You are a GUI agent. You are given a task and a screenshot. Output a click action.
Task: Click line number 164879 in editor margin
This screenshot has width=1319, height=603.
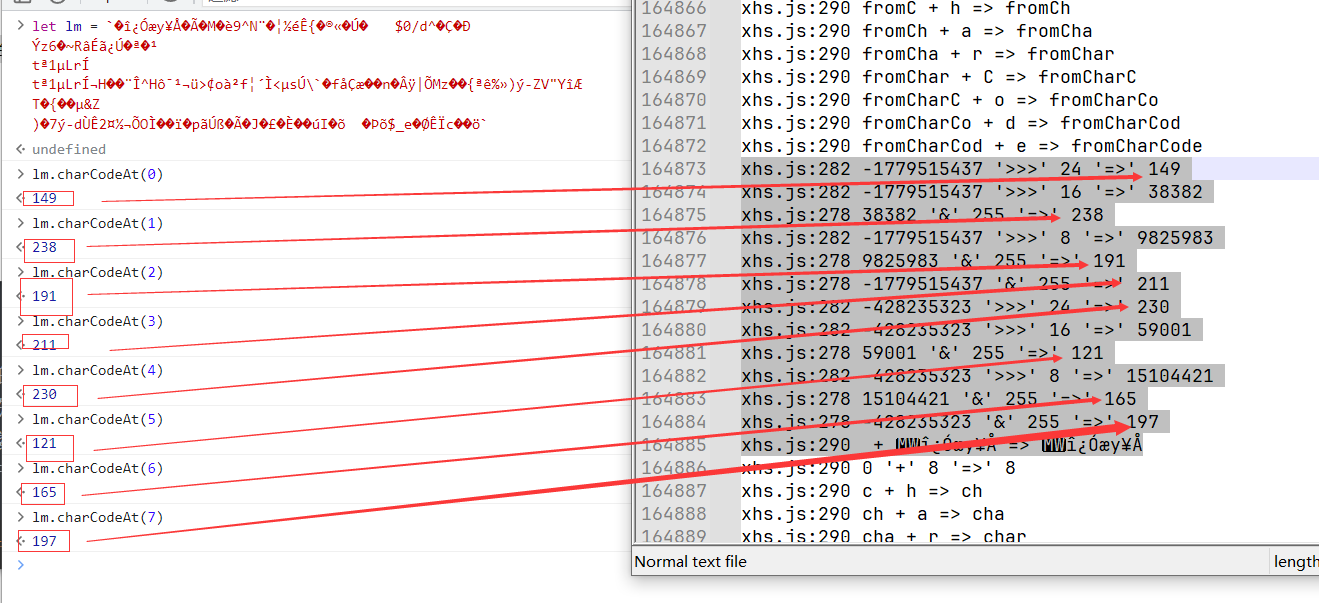click(x=673, y=307)
